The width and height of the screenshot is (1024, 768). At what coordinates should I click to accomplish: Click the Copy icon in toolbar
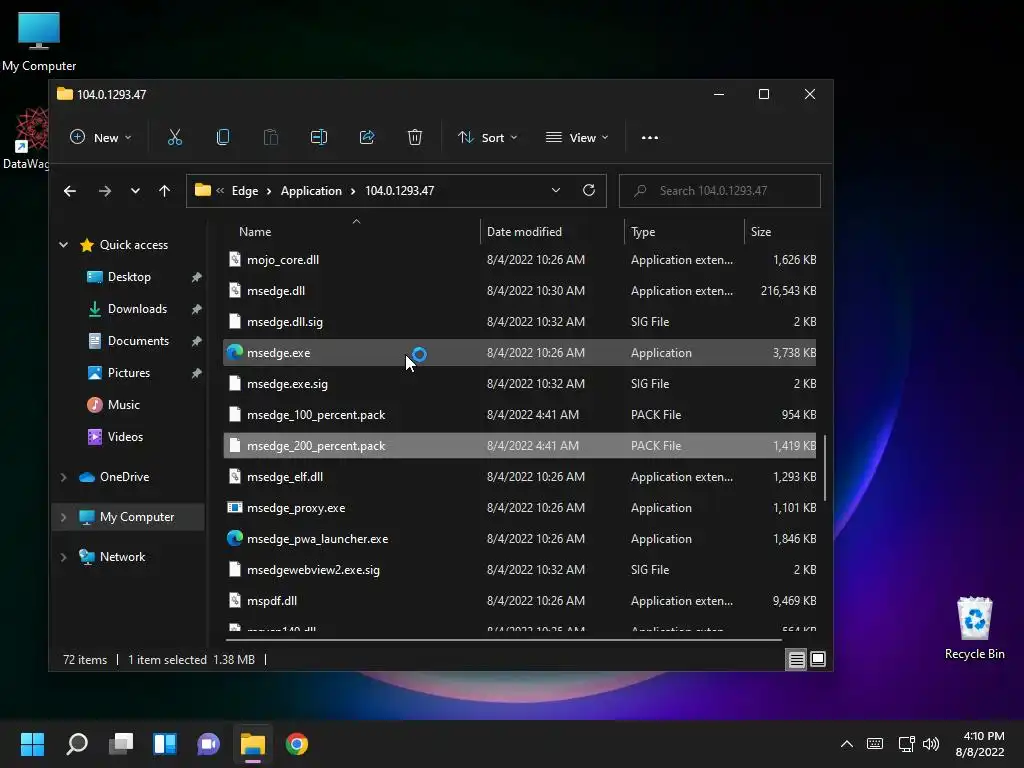coord(223,137)
